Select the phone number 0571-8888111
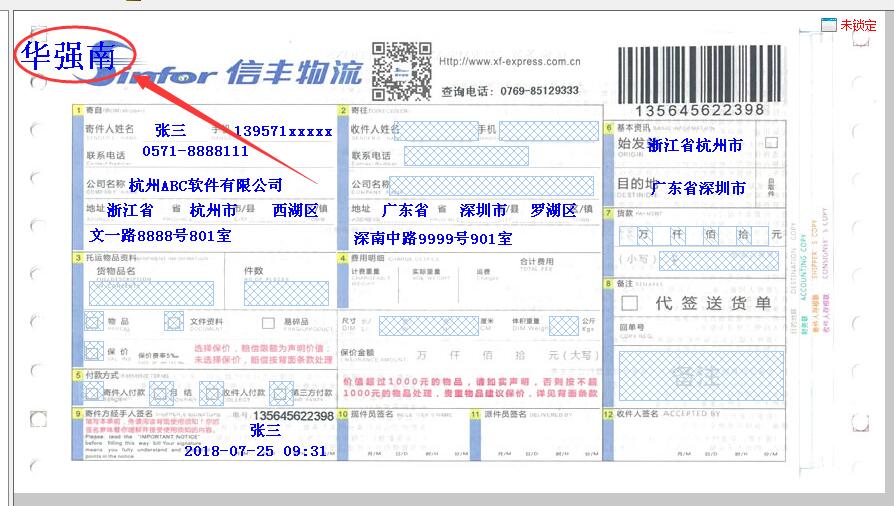 pos(196,151)
